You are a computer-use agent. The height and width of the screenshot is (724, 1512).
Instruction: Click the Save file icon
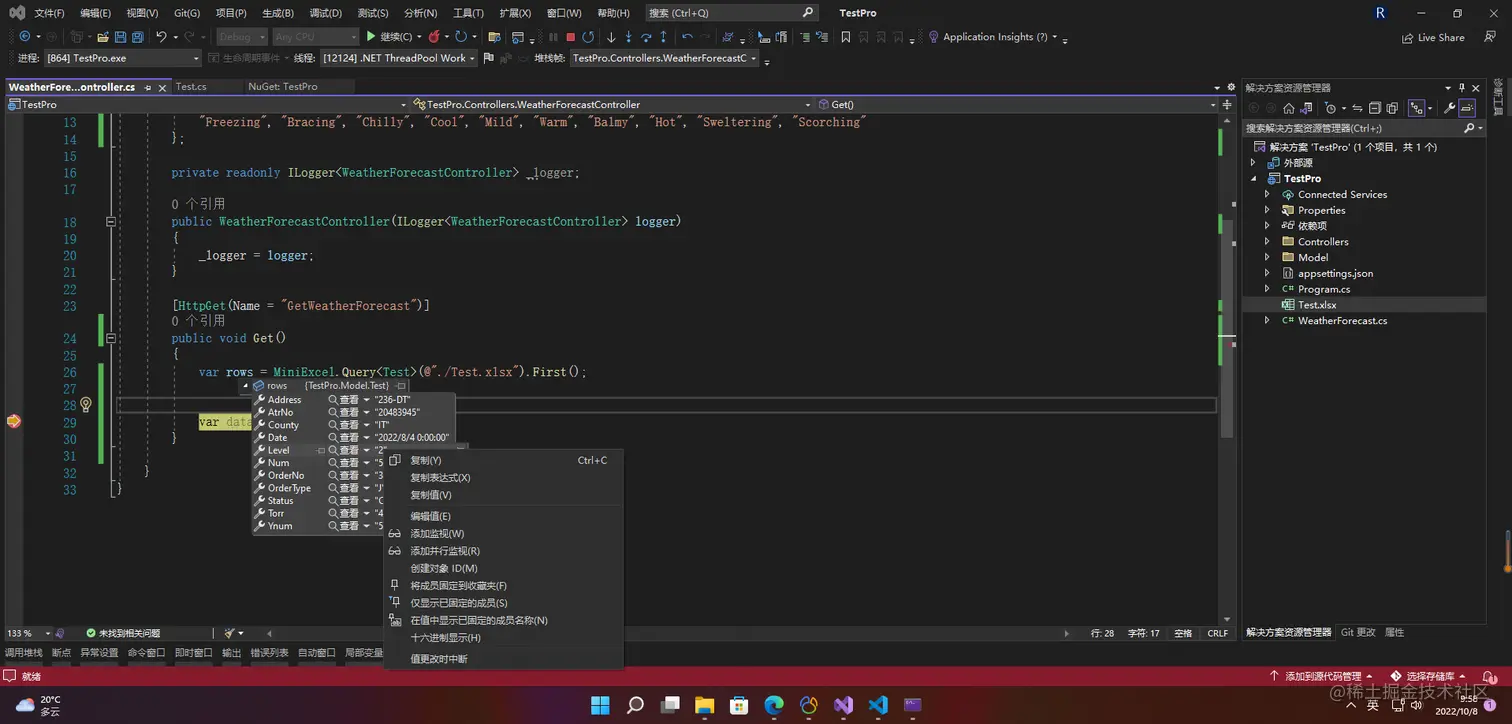click(x=120, y=37)
